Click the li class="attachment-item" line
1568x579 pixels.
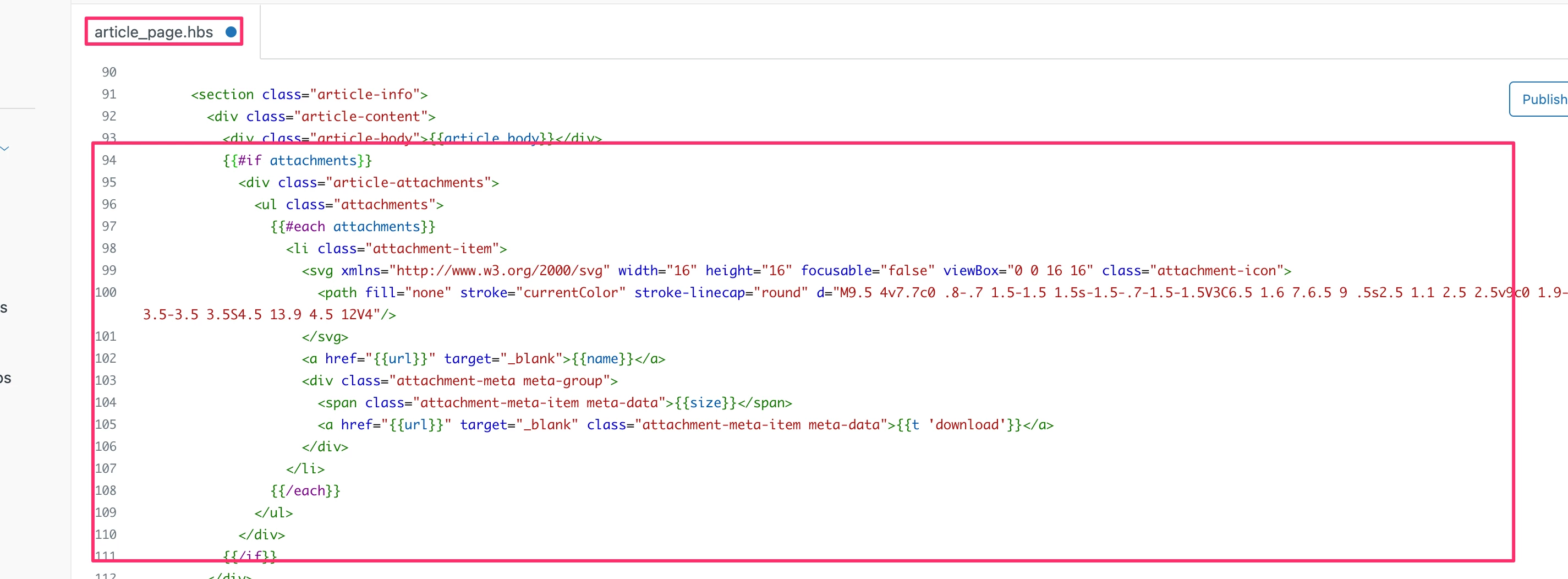tap(396, 248)
